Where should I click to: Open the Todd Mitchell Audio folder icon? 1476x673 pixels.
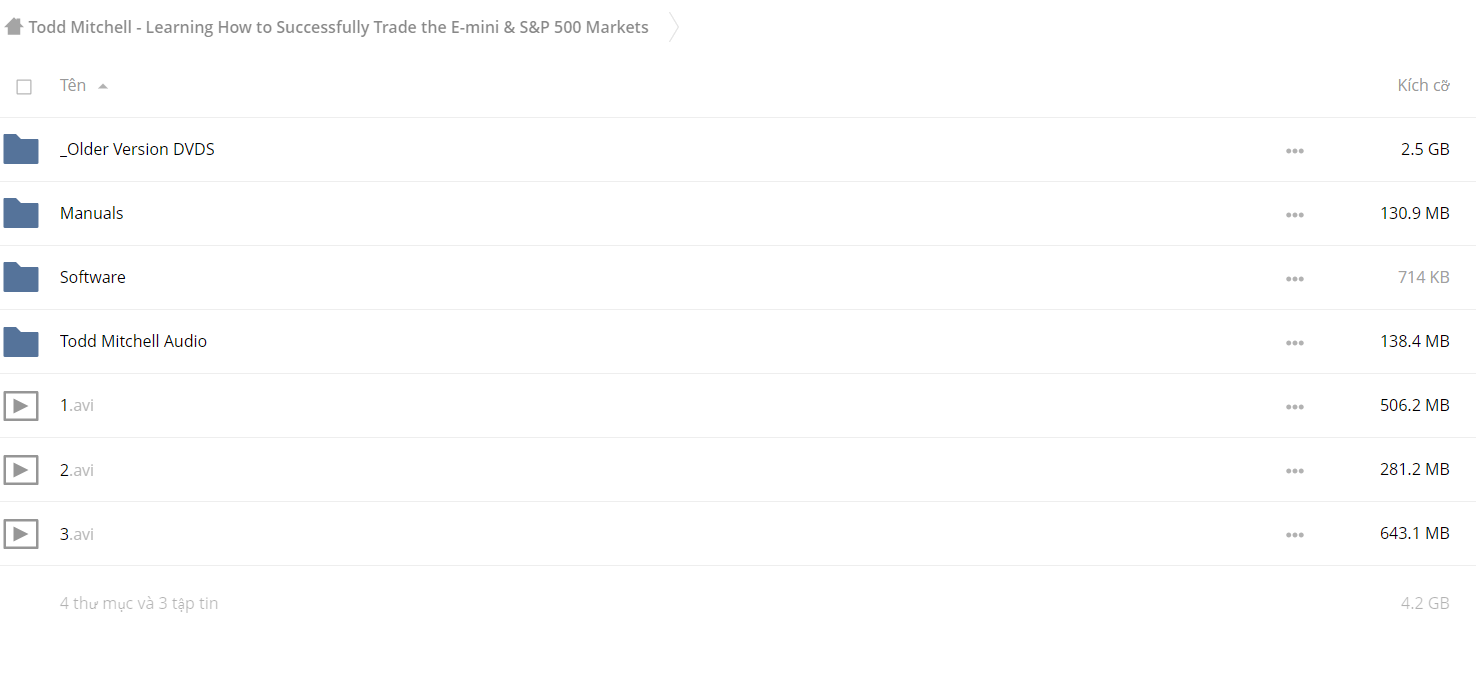pos(21,341)
